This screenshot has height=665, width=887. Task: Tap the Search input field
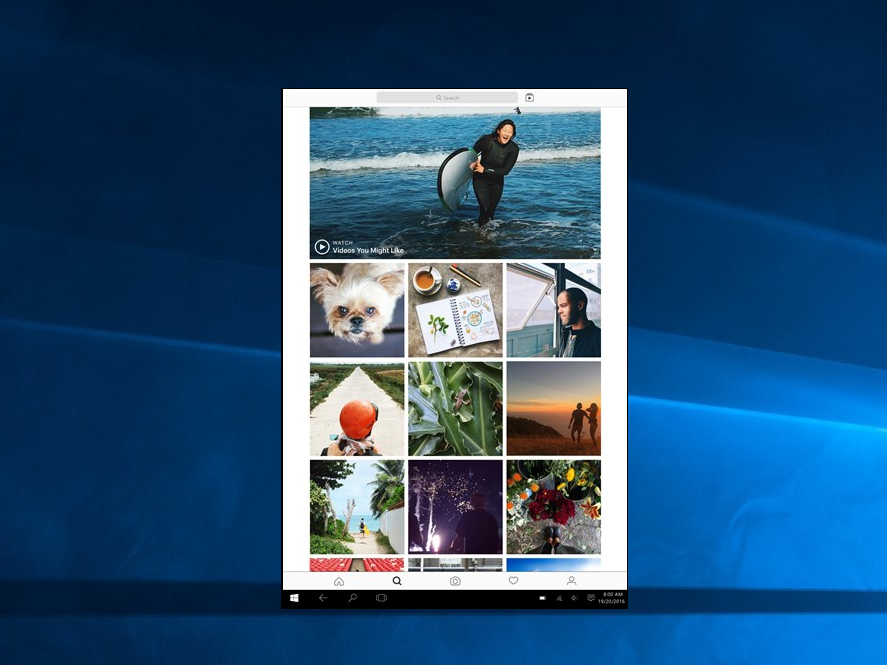tap(447, 97)
